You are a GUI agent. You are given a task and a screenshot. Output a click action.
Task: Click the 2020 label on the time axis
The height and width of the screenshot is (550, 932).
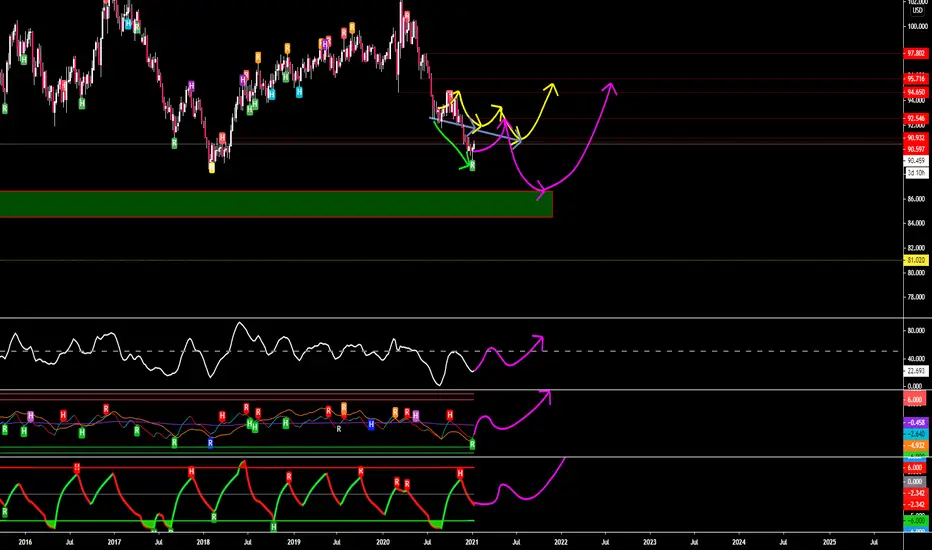coord(383,542)
